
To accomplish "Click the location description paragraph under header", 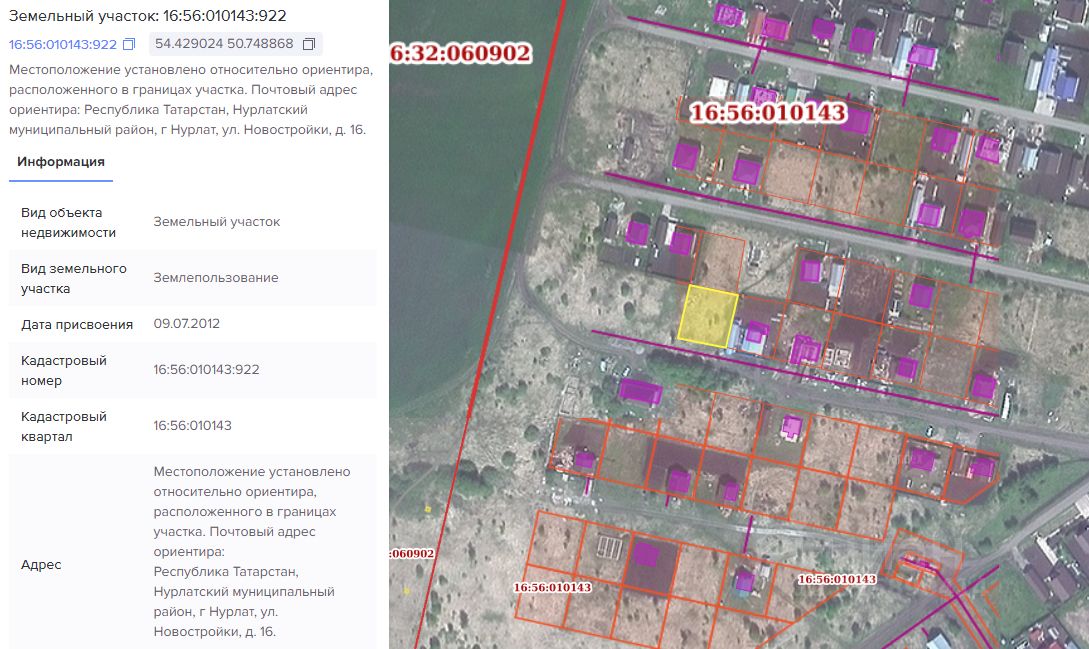I will pyautogui.click(x=191, y=99).
